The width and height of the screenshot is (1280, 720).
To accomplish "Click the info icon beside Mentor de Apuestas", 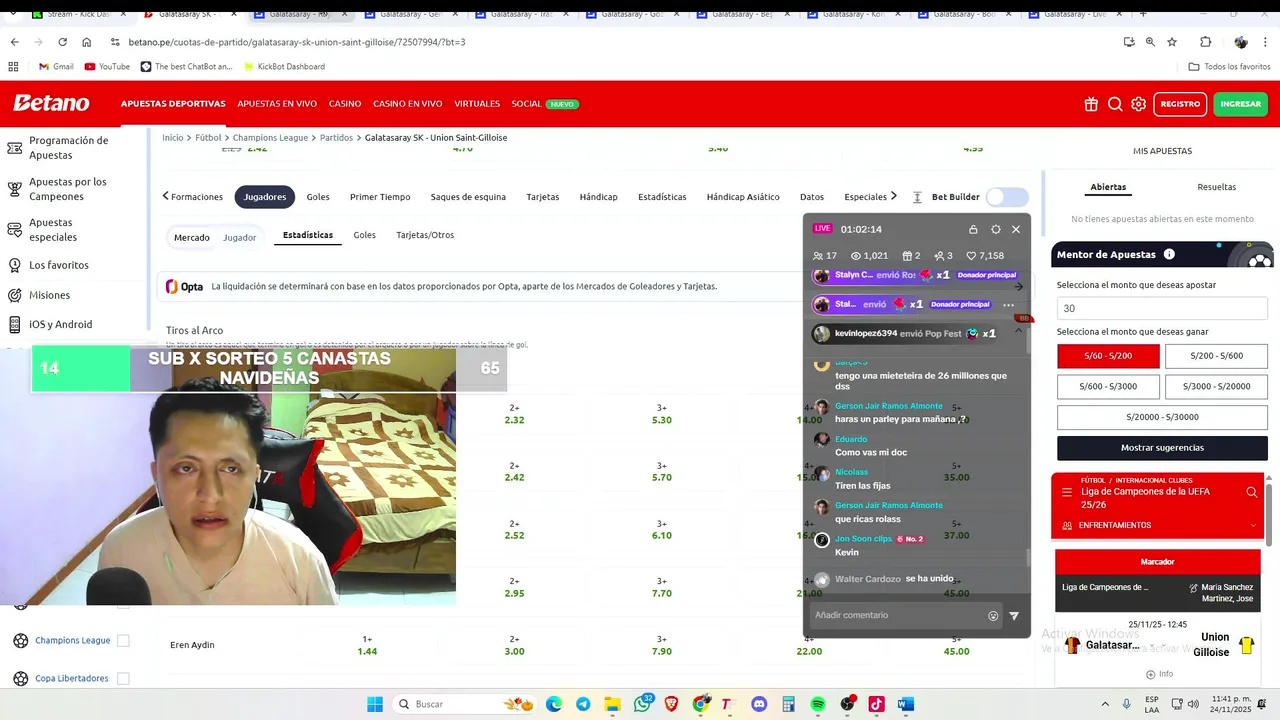I will click(x=1169, y=255).
